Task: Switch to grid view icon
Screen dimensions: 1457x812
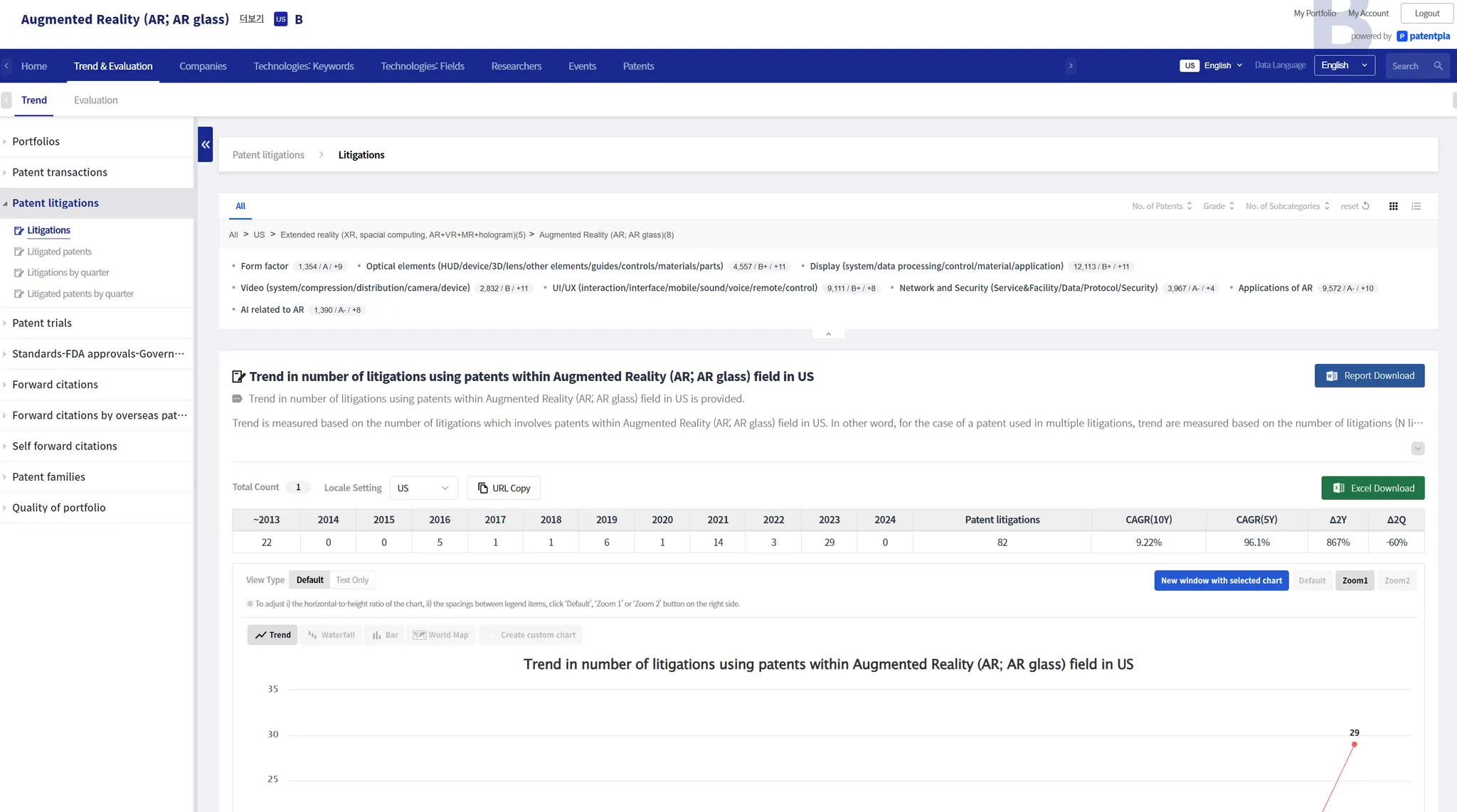Action: click(x=1393, y=206)
